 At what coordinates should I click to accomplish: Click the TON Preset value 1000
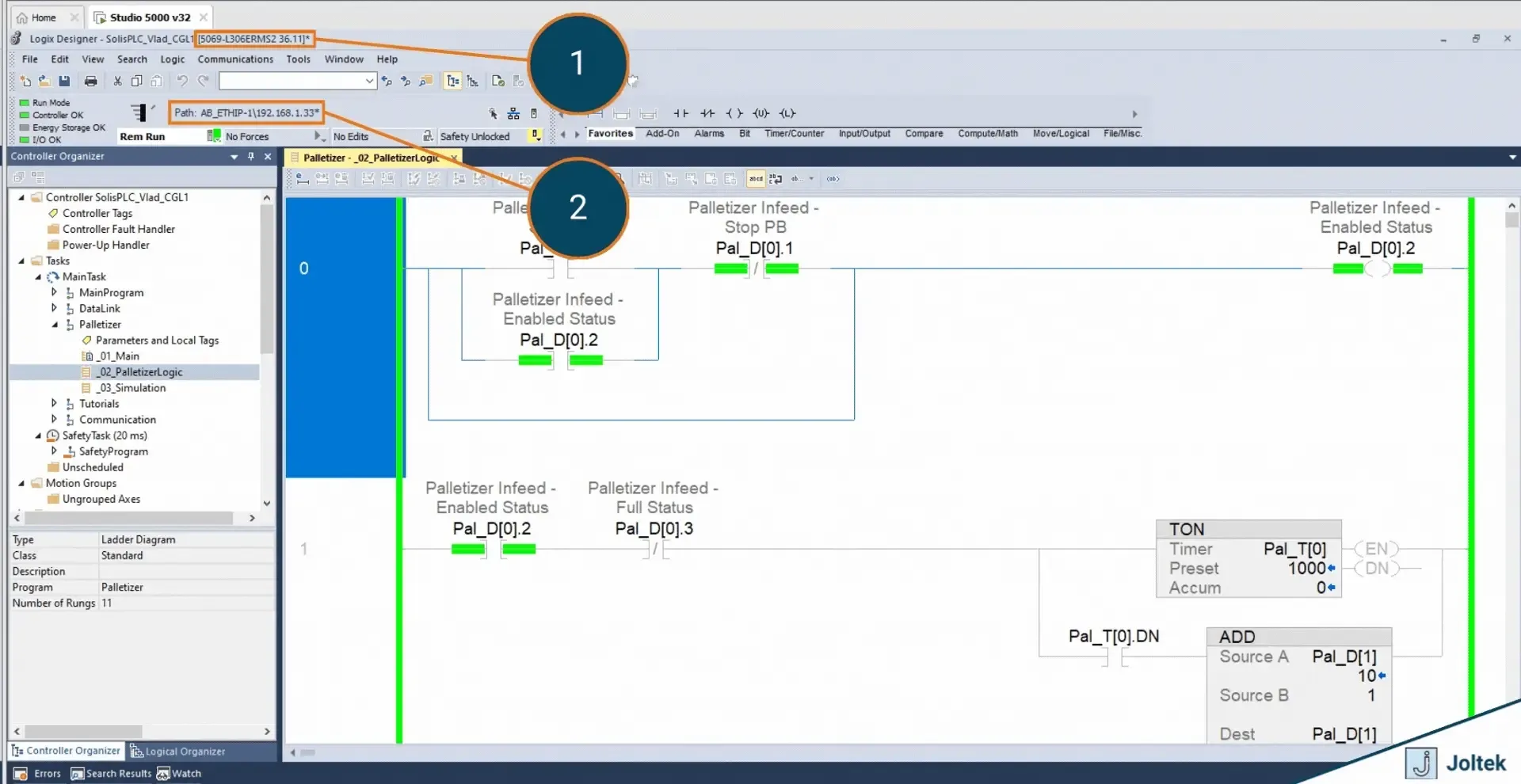(1306, 569)
